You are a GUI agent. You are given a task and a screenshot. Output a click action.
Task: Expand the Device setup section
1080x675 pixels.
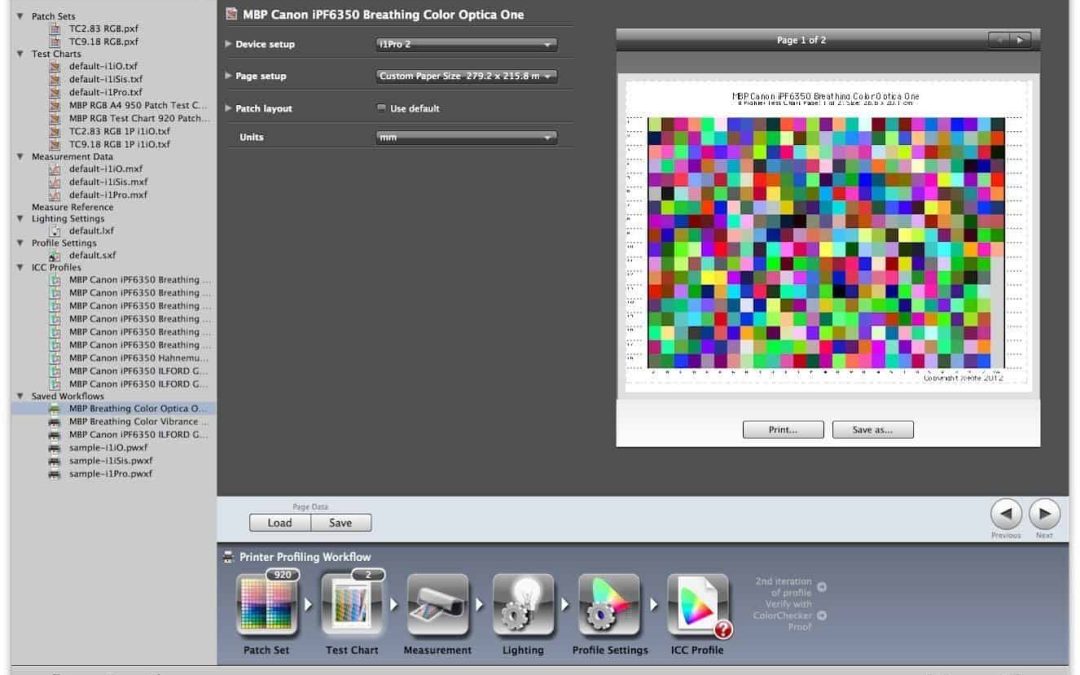[228, 44]
